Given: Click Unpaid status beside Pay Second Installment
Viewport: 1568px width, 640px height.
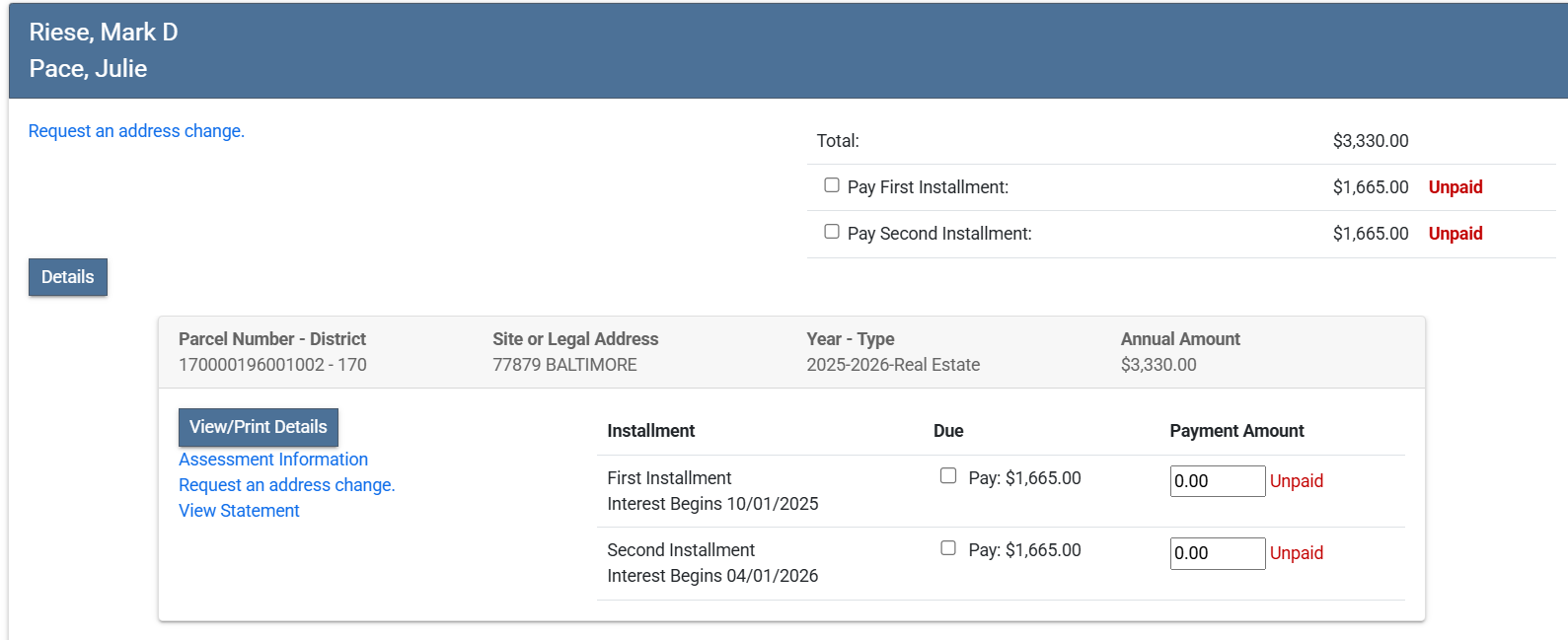Looking at the screenshot, I should coord(1456,234).
